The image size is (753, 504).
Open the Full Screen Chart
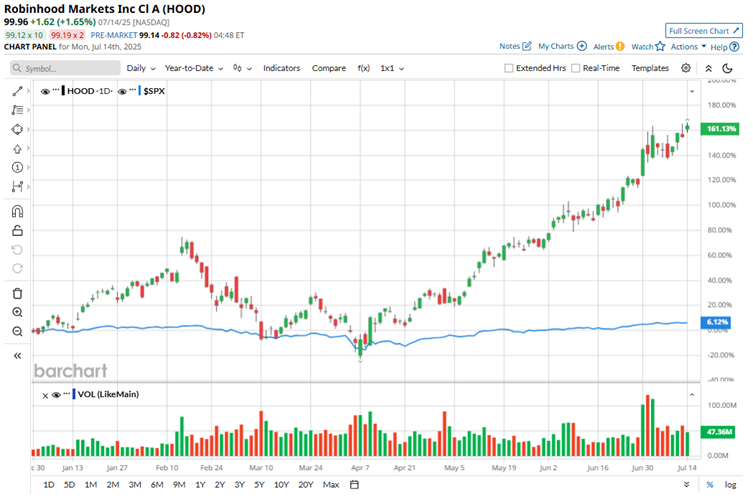(x=704, y=31)
